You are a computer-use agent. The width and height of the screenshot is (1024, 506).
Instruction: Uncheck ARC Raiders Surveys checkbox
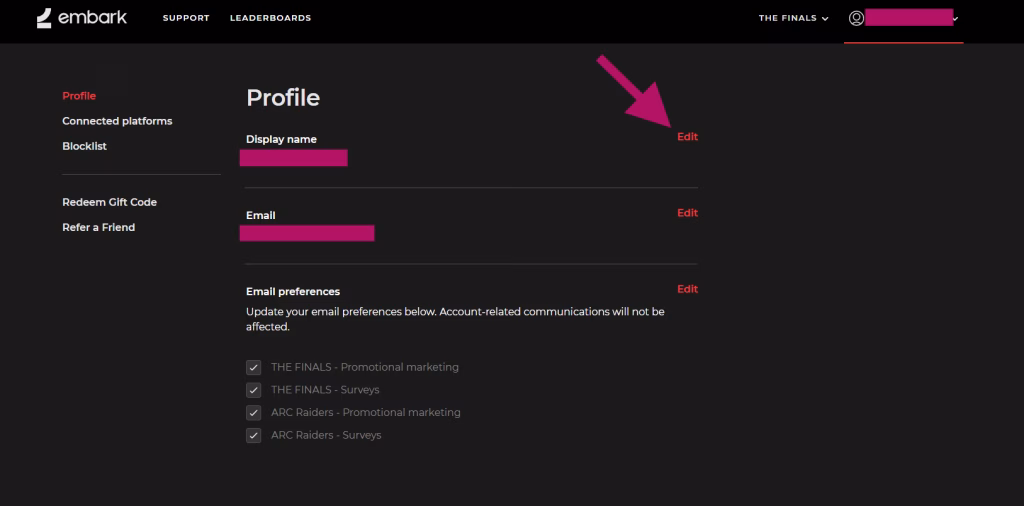tap(254, 435)
